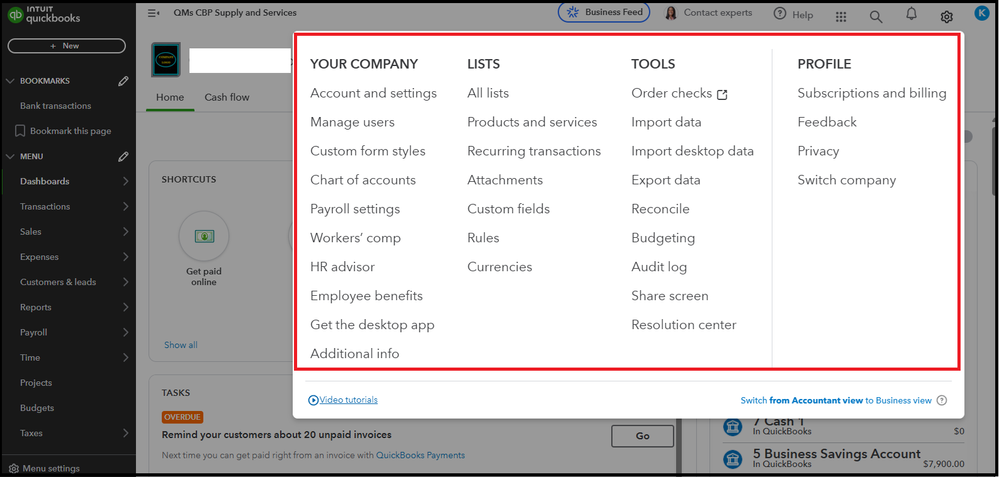Expand the Customers & leads submenu arrow
The image size is (999, 477).
[x=126, y=282]
